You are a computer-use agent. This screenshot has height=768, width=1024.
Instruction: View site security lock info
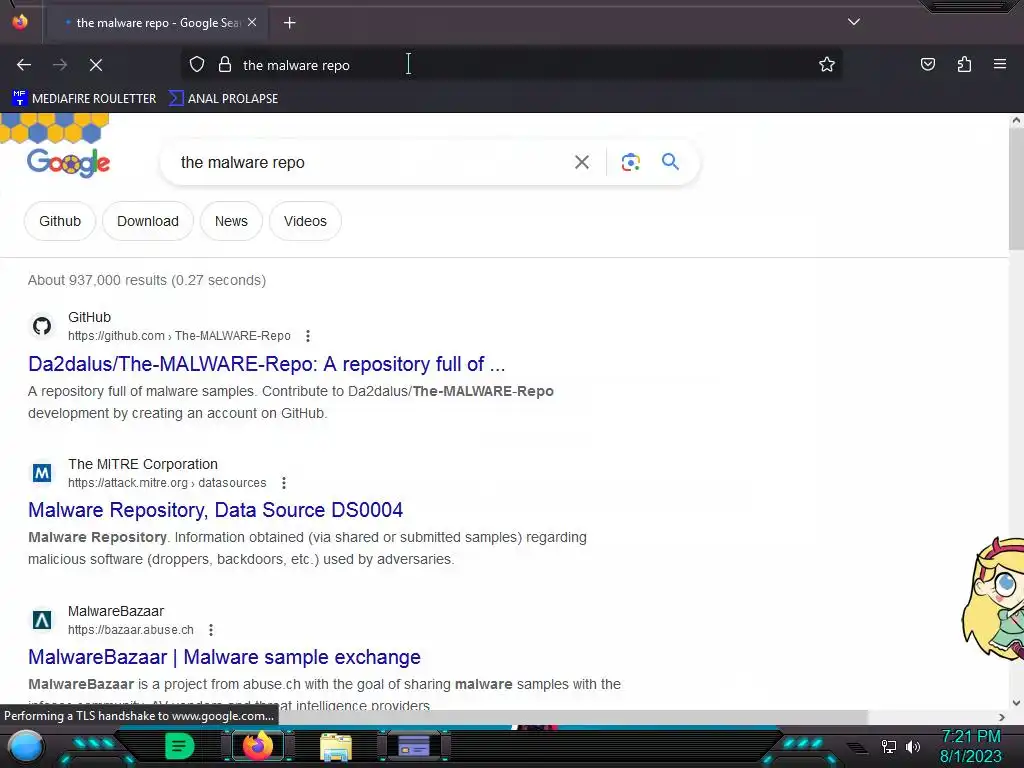pyautogui.click(x=225, y=65)
